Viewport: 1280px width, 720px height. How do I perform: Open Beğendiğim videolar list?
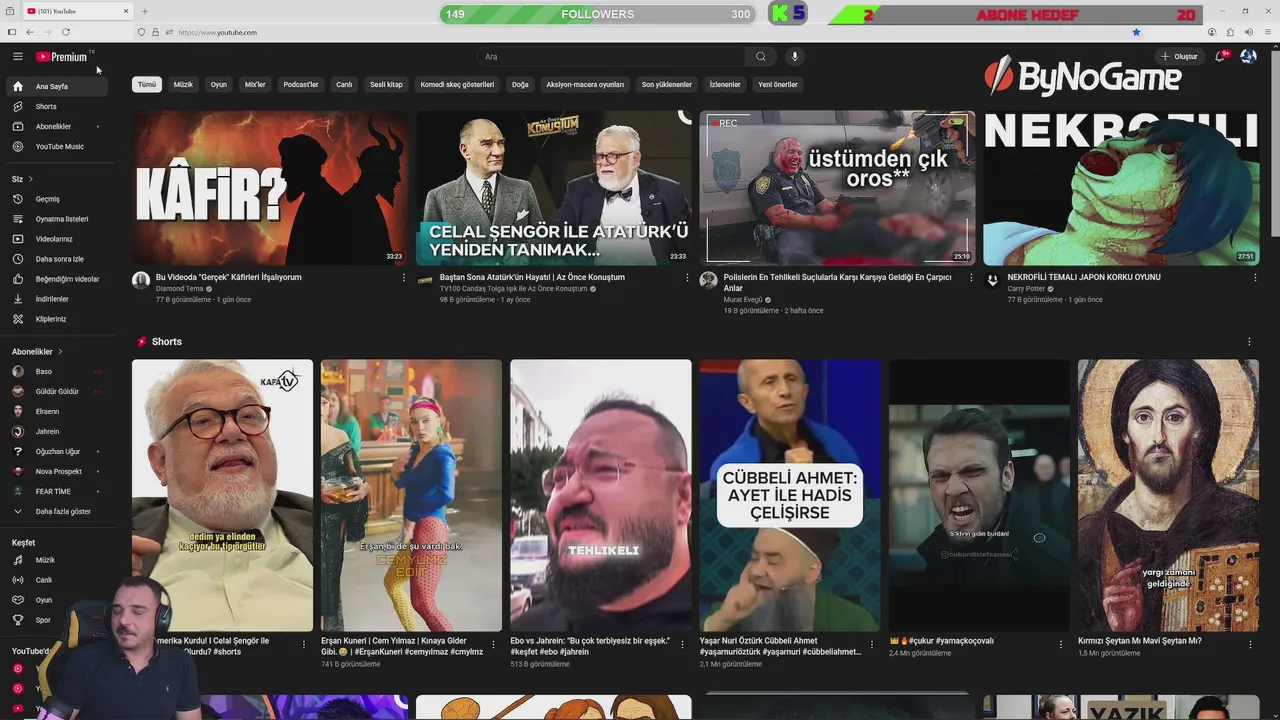pyautogui.click(x=56, y=279)
